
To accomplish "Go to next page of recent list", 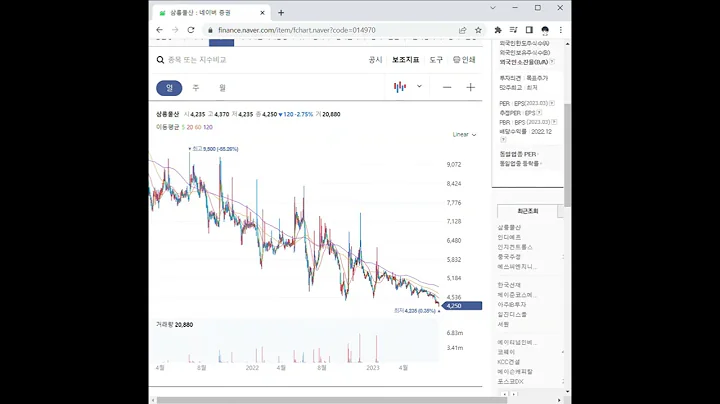I will coord(514,394).
